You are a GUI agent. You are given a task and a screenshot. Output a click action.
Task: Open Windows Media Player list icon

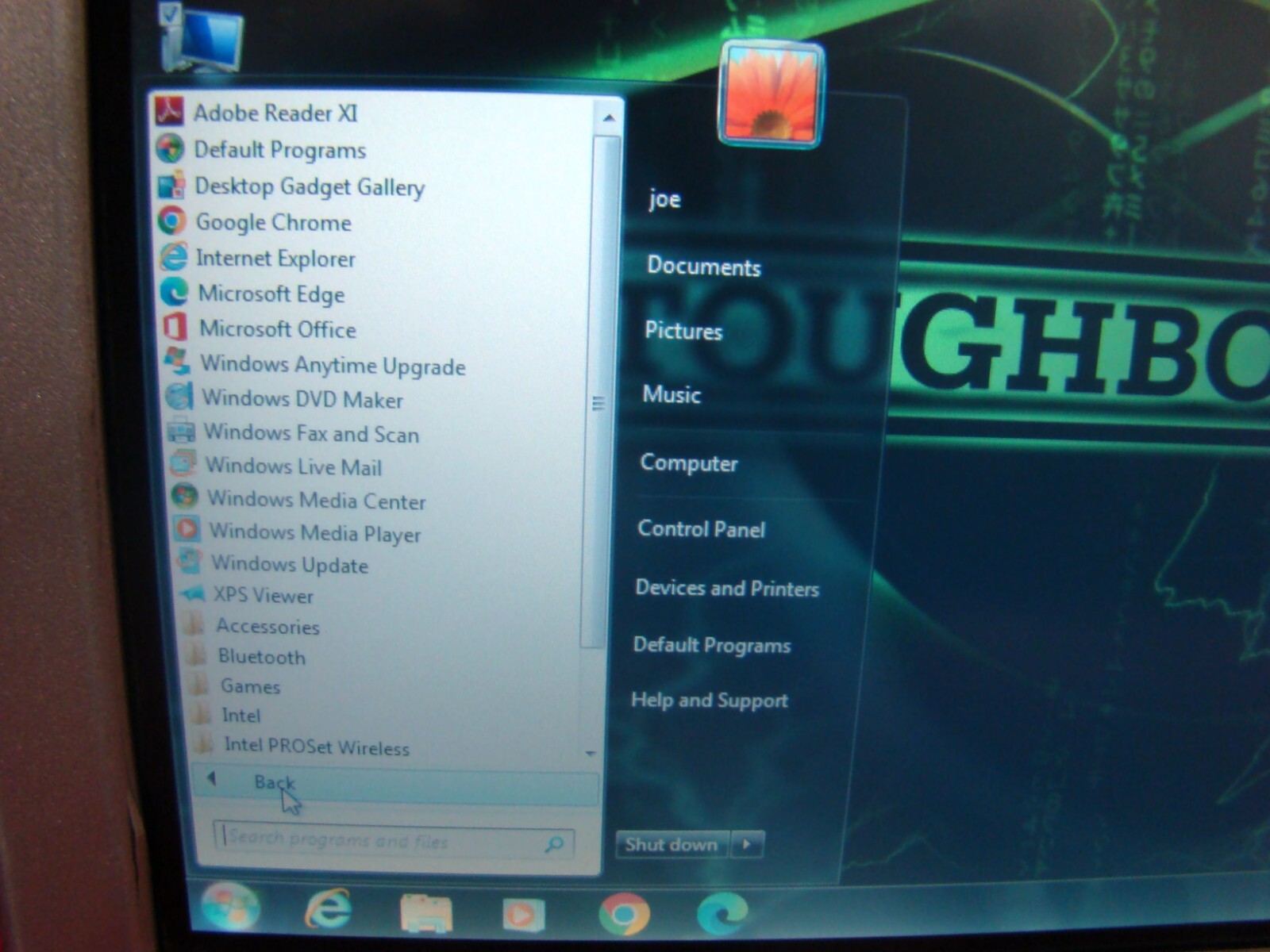pos(187,529)
